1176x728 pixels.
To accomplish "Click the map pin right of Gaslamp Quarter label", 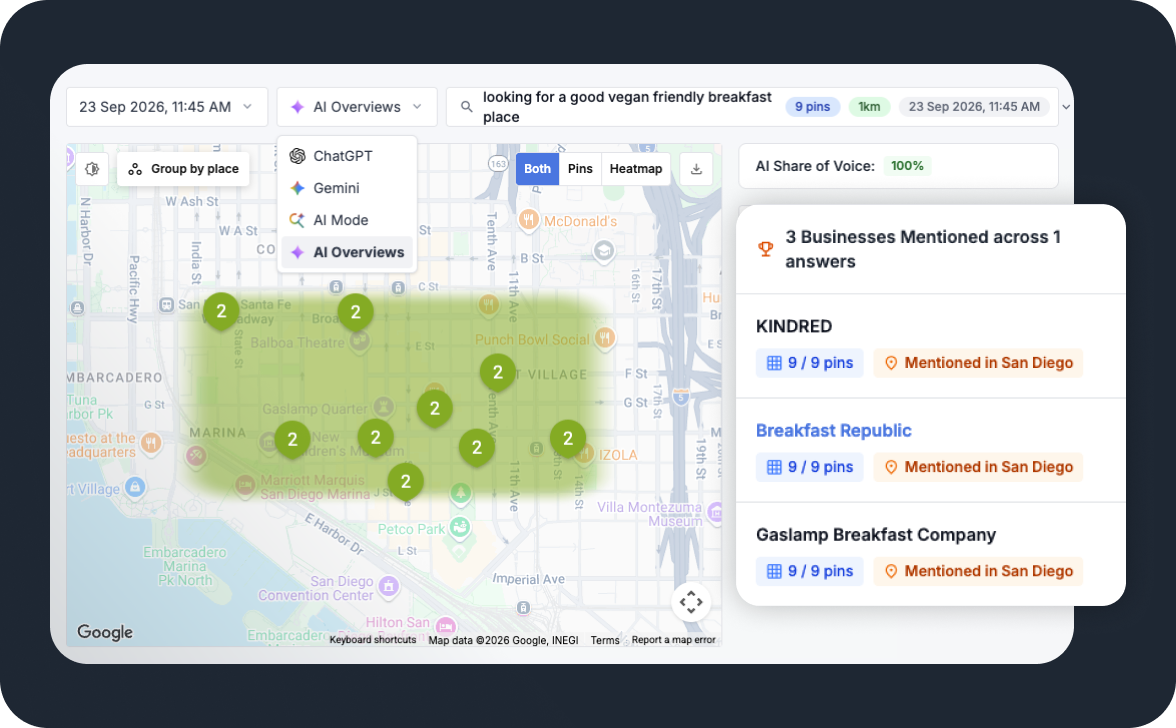I will pos(434,409).
